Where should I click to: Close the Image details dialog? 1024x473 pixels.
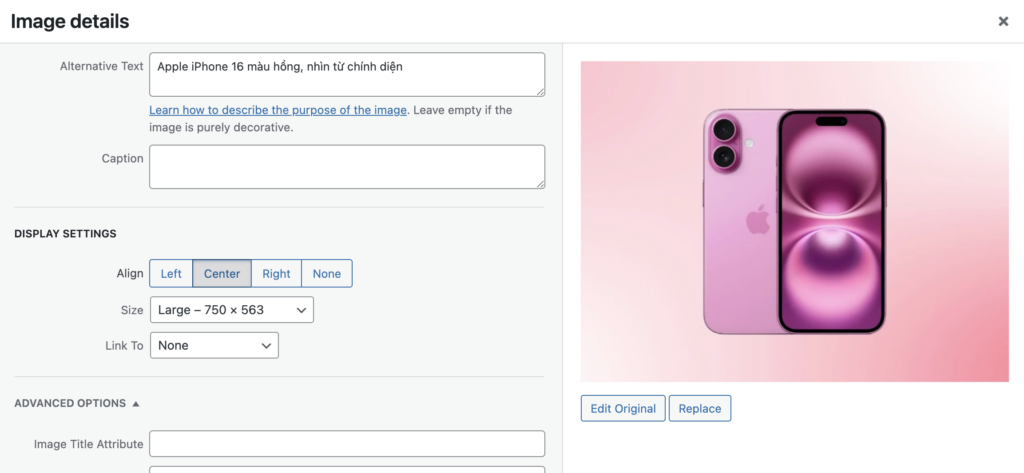point(1003,21)
